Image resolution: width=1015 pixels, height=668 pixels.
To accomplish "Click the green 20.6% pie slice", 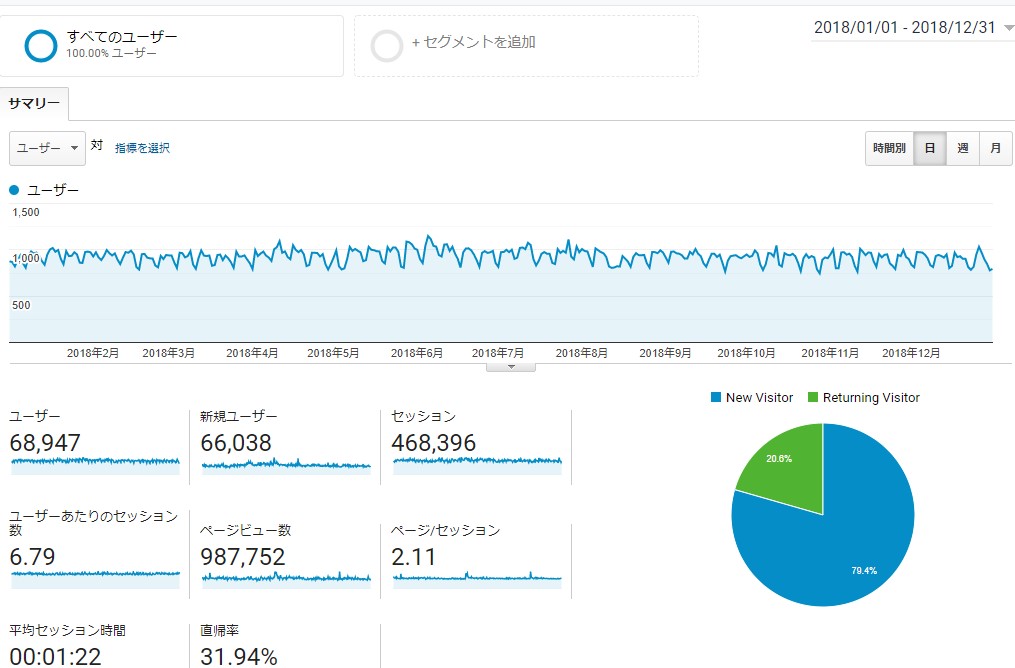I will pyautogui.click(x=786, y=466).
